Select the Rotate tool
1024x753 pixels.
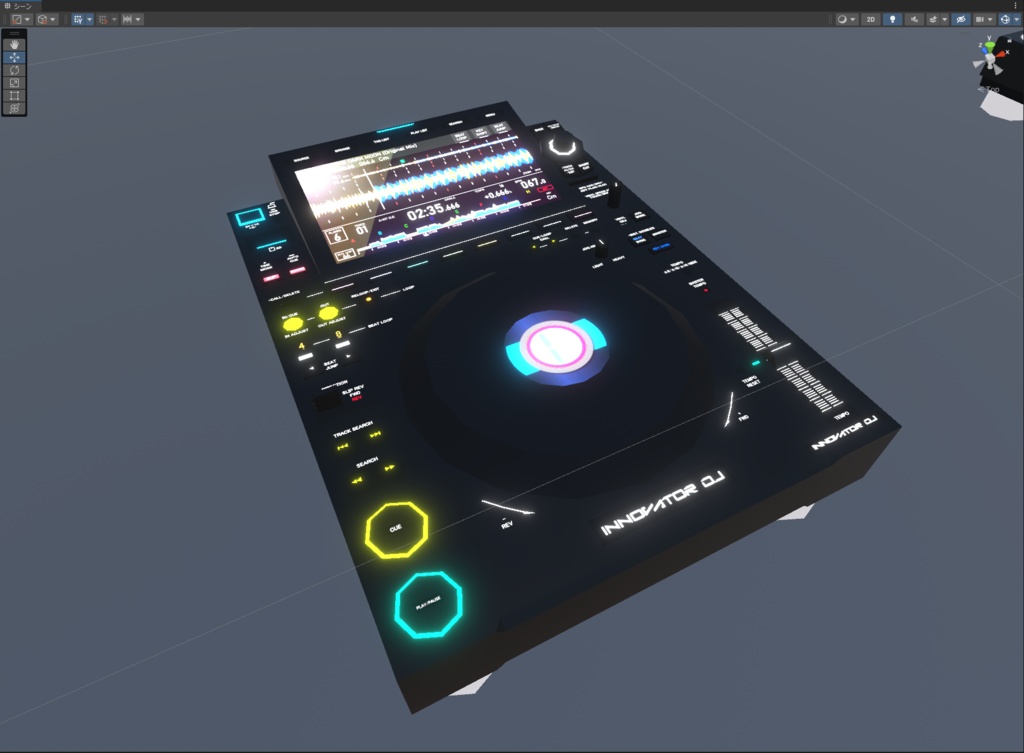click(14, 70)
